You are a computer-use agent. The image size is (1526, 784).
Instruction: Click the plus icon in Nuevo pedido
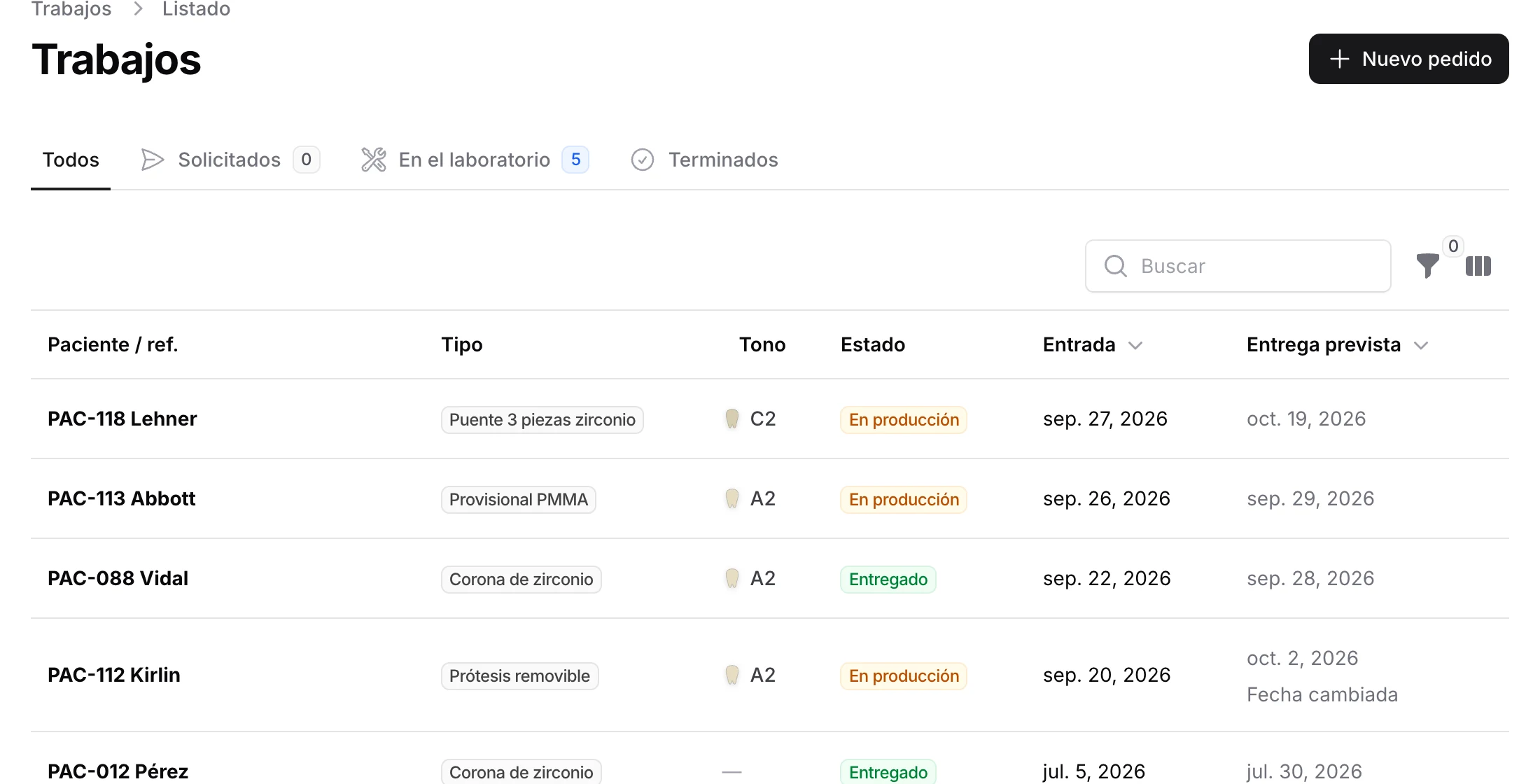pyautogui.click(x=1339, y=59)
